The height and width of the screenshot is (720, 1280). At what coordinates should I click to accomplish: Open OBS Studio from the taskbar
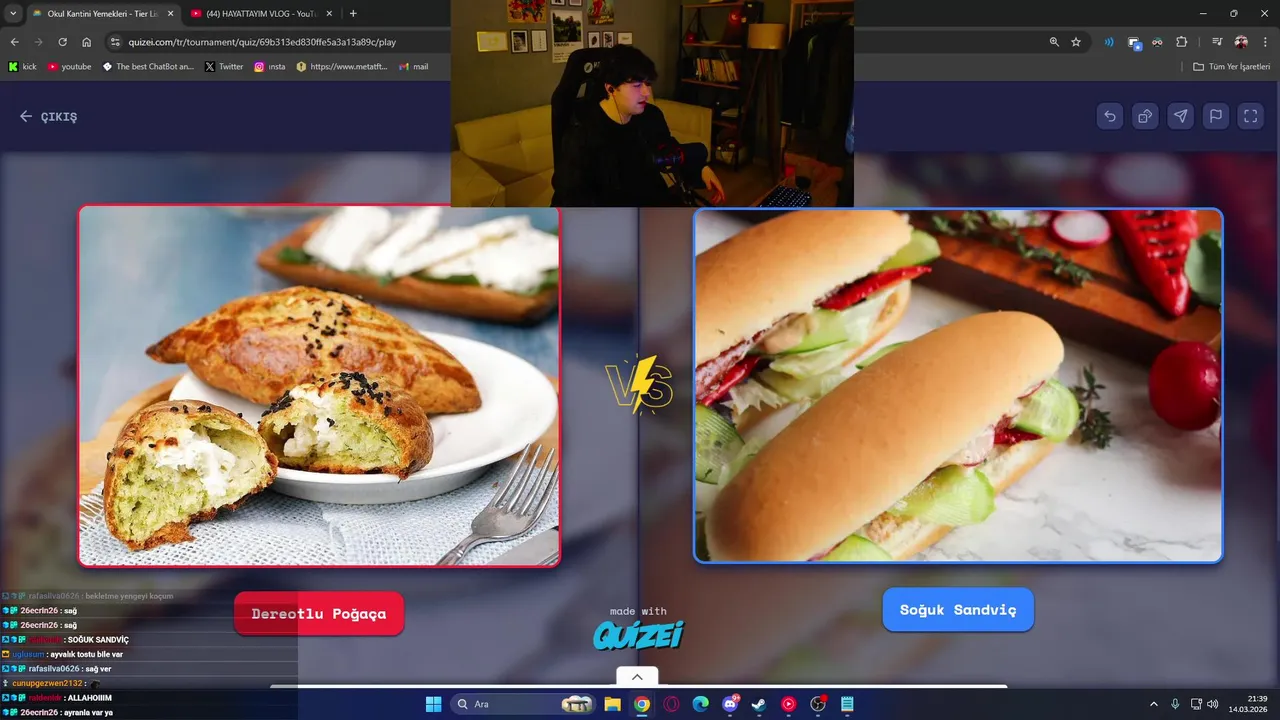818,704
